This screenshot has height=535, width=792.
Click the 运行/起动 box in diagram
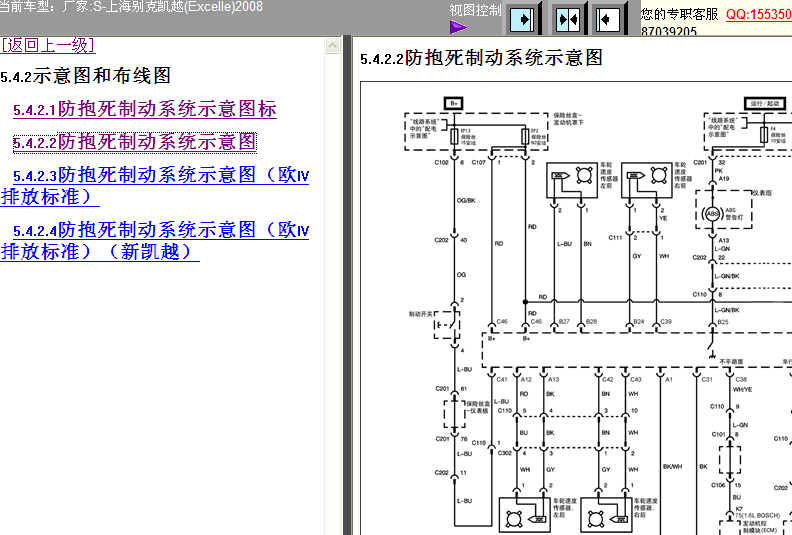(765, 104)
